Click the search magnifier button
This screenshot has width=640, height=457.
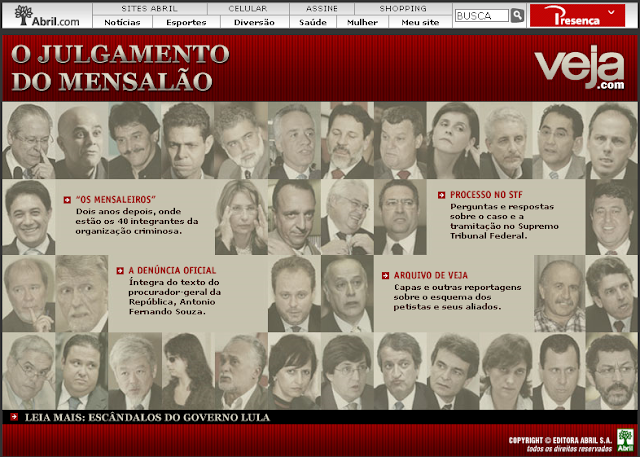point(517,16)
